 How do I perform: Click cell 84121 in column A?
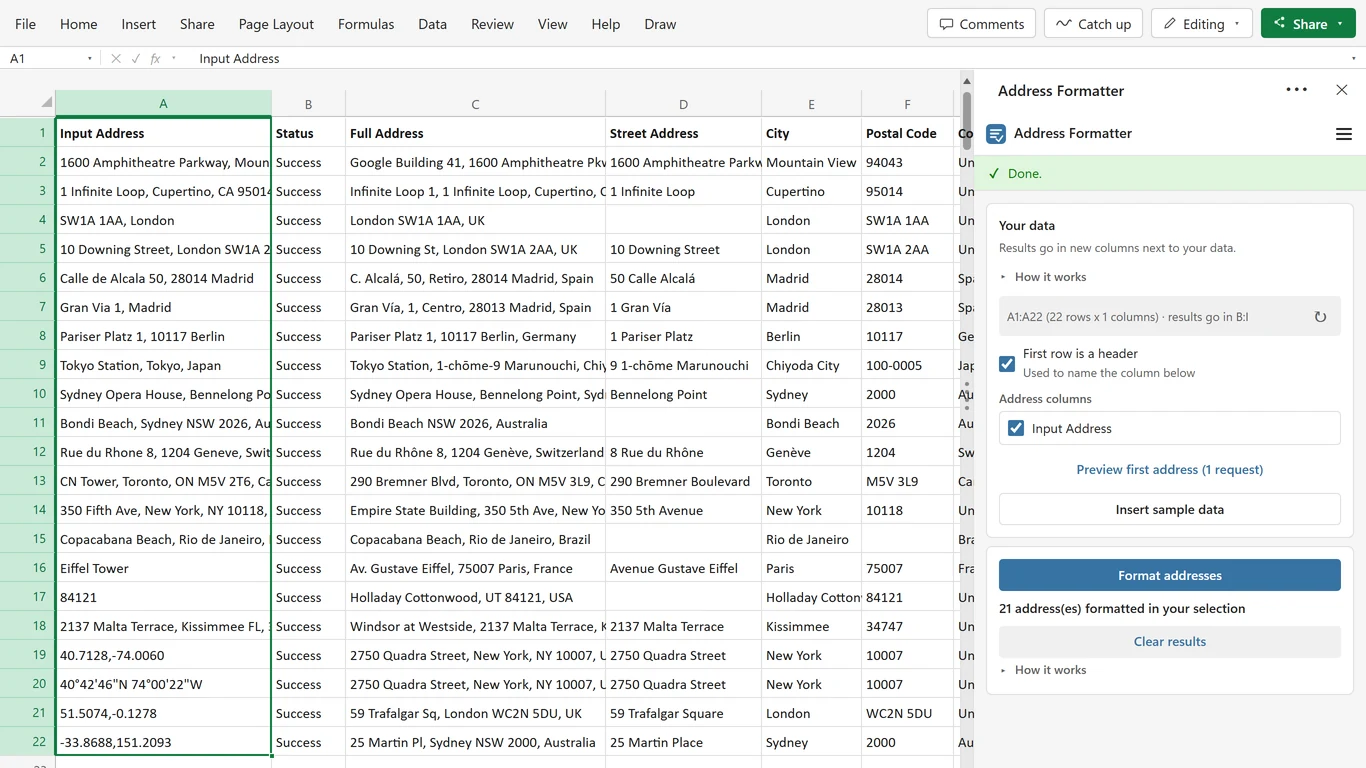163,597
